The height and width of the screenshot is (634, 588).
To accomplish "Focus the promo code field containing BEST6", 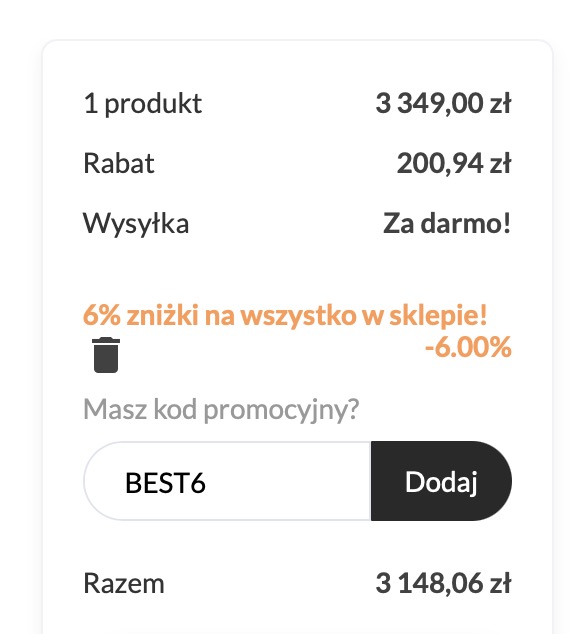I will [227, 481].
